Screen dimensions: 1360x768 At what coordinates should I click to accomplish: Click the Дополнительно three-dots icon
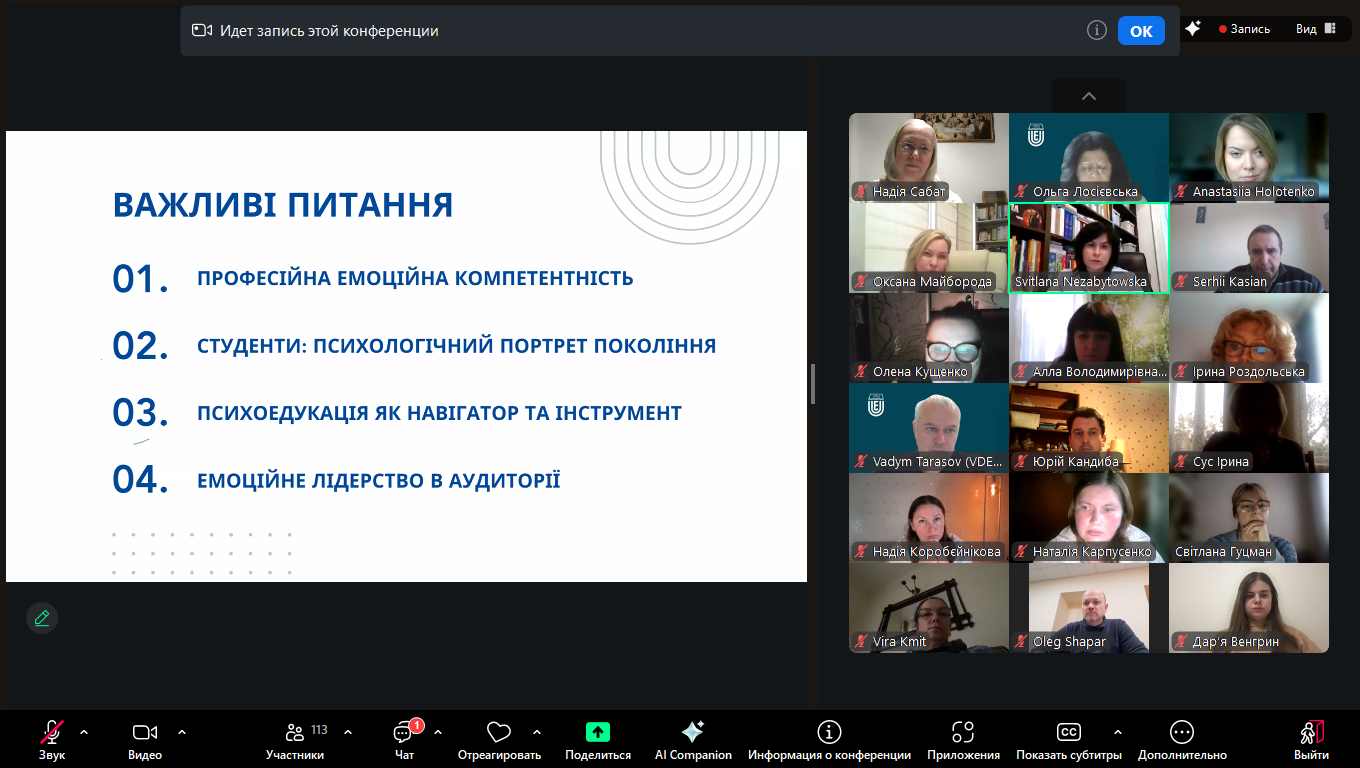[1182, 732]
